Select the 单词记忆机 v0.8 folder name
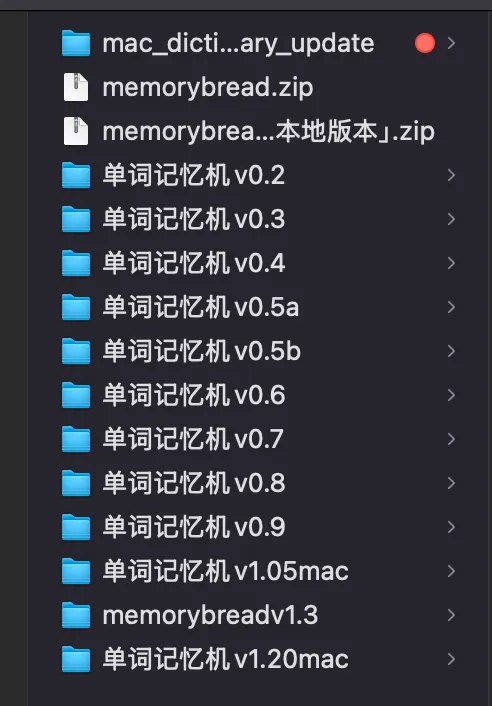This screenshot has height=706, width=492. [x=194, y=483]
